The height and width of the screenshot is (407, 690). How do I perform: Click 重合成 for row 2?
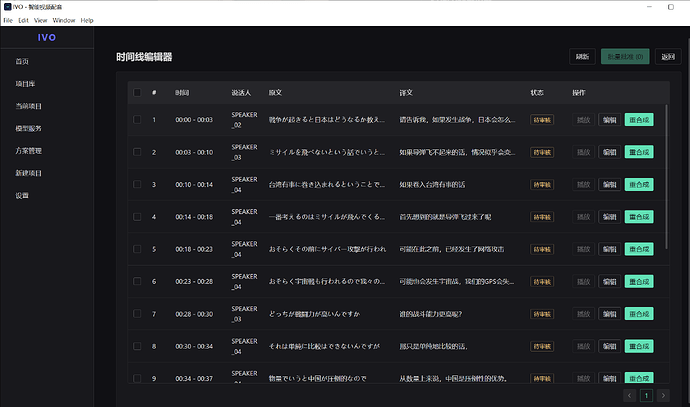pyautogui.click(x=639, y=152)
